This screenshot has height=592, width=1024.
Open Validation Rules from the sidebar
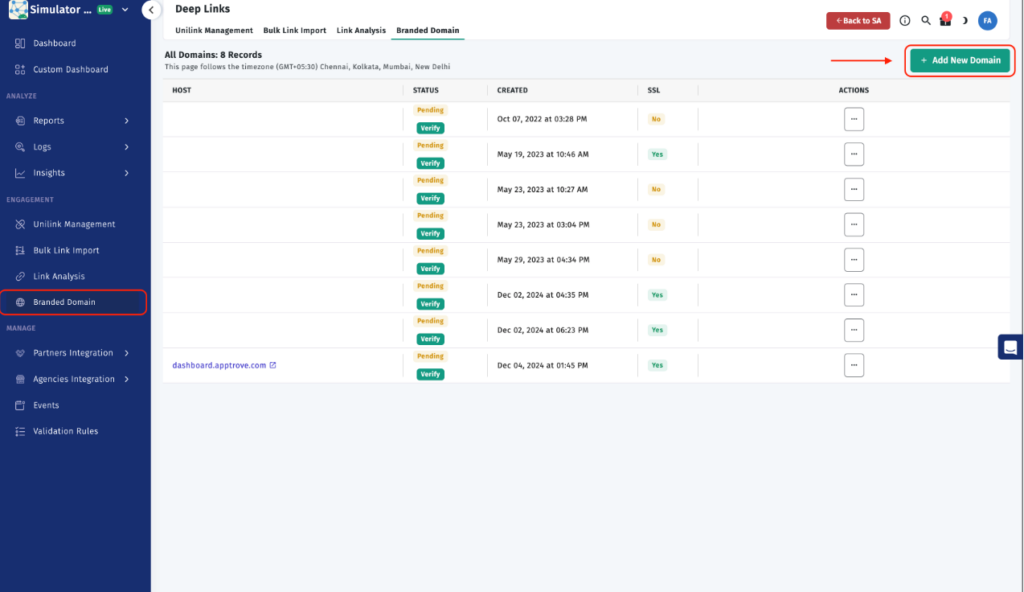coord(65,431)
